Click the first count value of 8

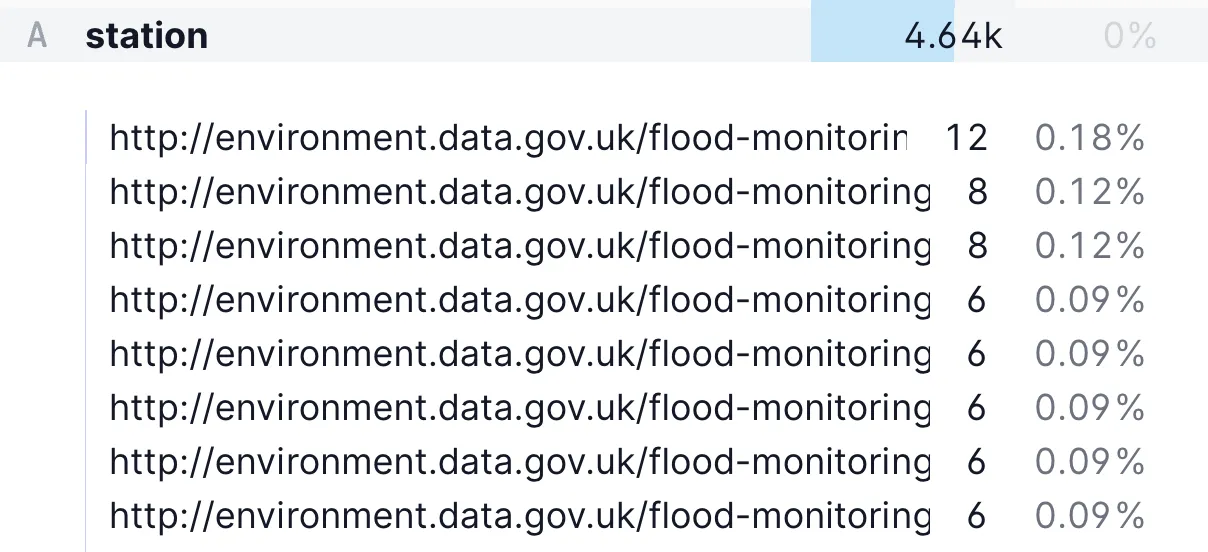tap(977, 192)
